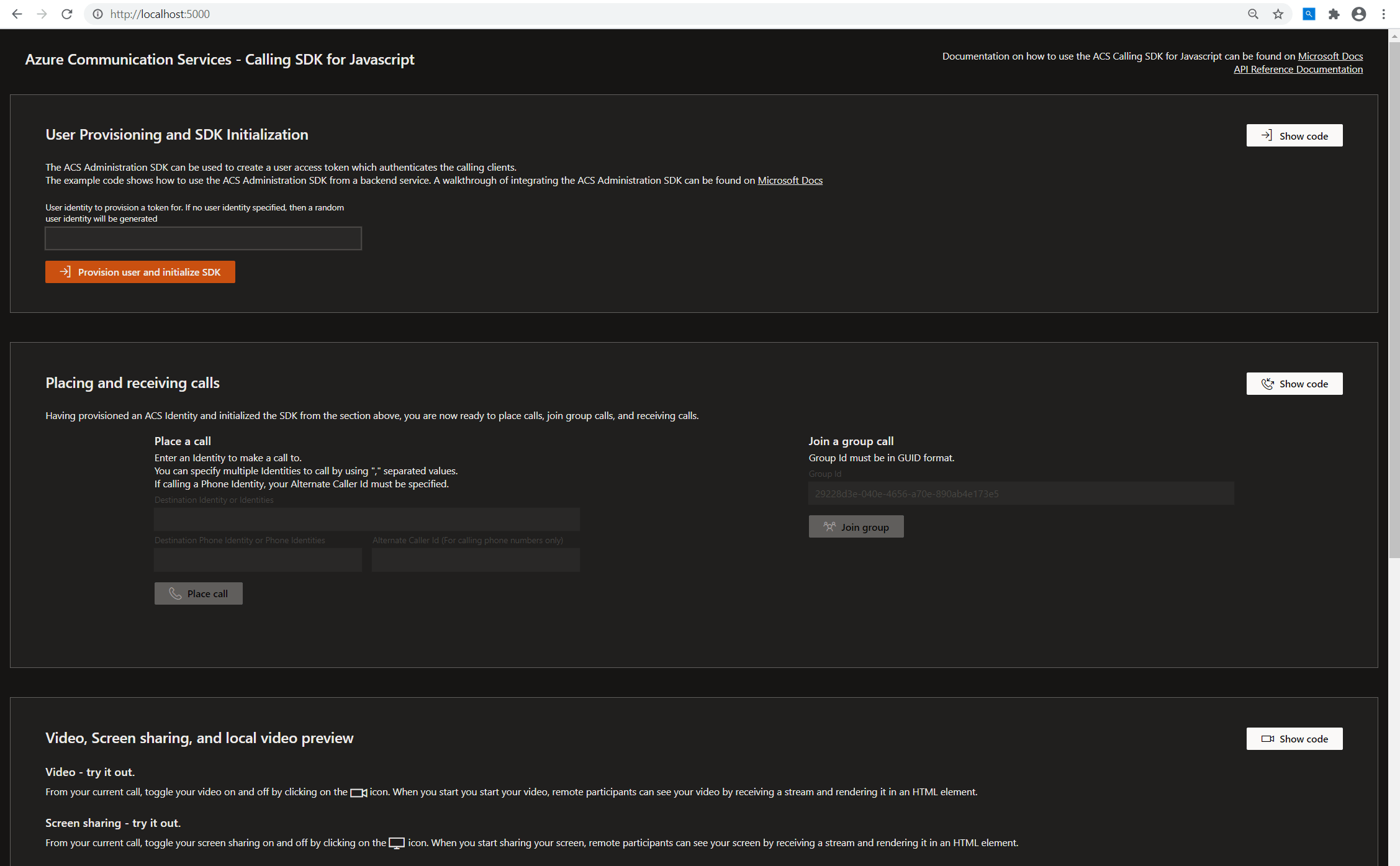Click the browser reload icon
The height and width of the screenshot is (866, 1400).
click(x=67, y=14)
